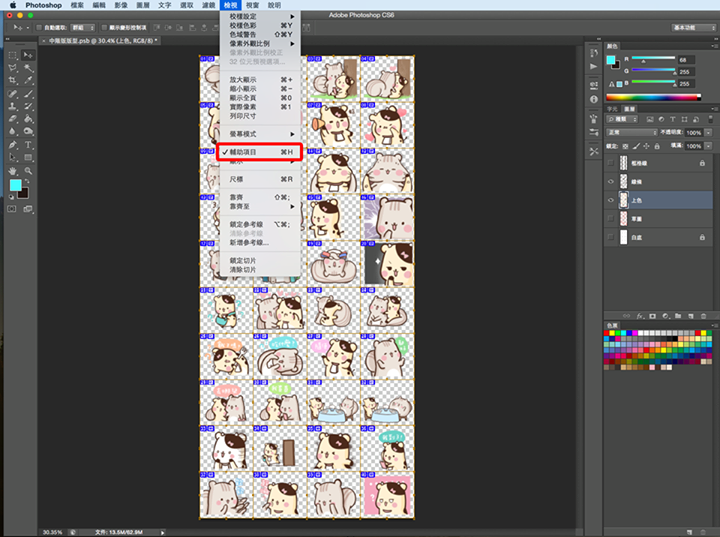Click the lock all padlock icon
The height and width of the screenshot is (537, 720).
[x=657, y=146]
